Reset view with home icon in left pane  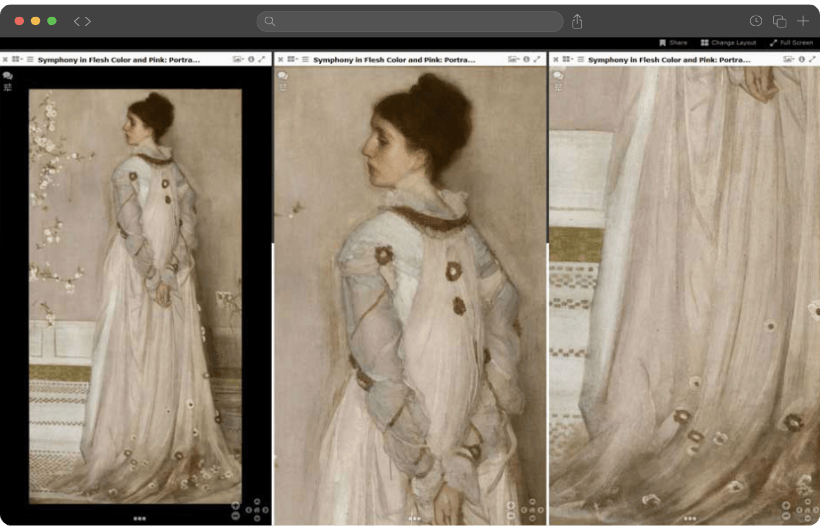(257, 510)
